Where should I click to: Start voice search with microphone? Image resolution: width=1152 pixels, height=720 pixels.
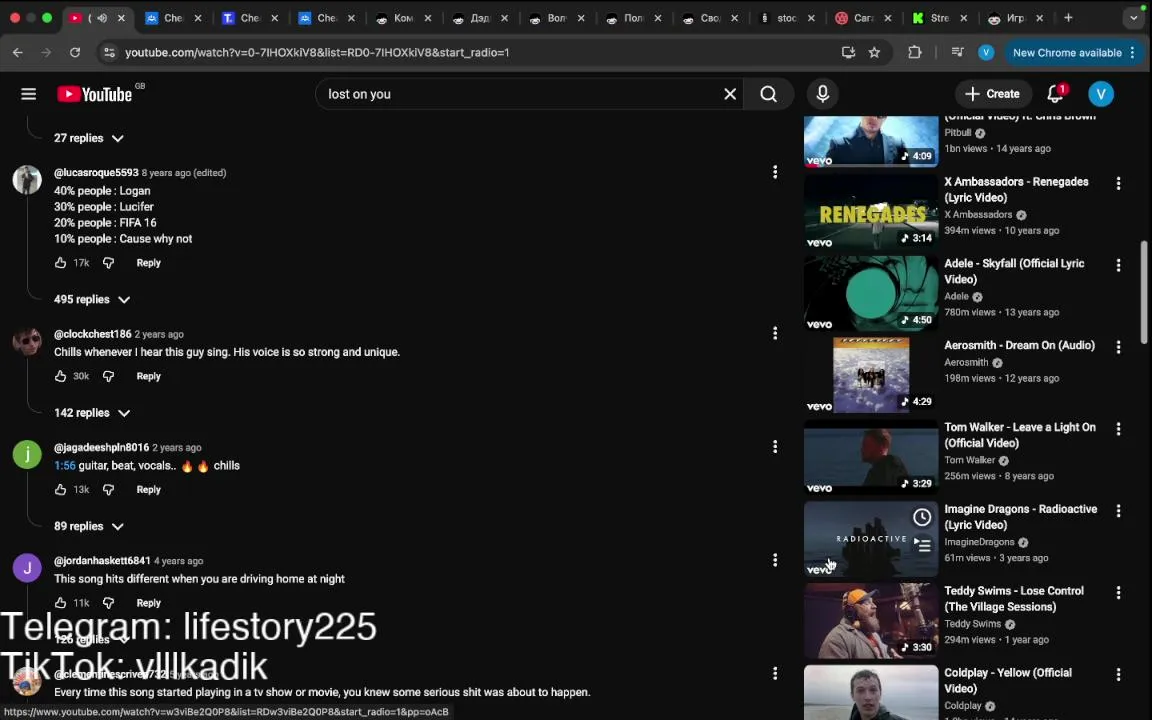tap(823, 94)
